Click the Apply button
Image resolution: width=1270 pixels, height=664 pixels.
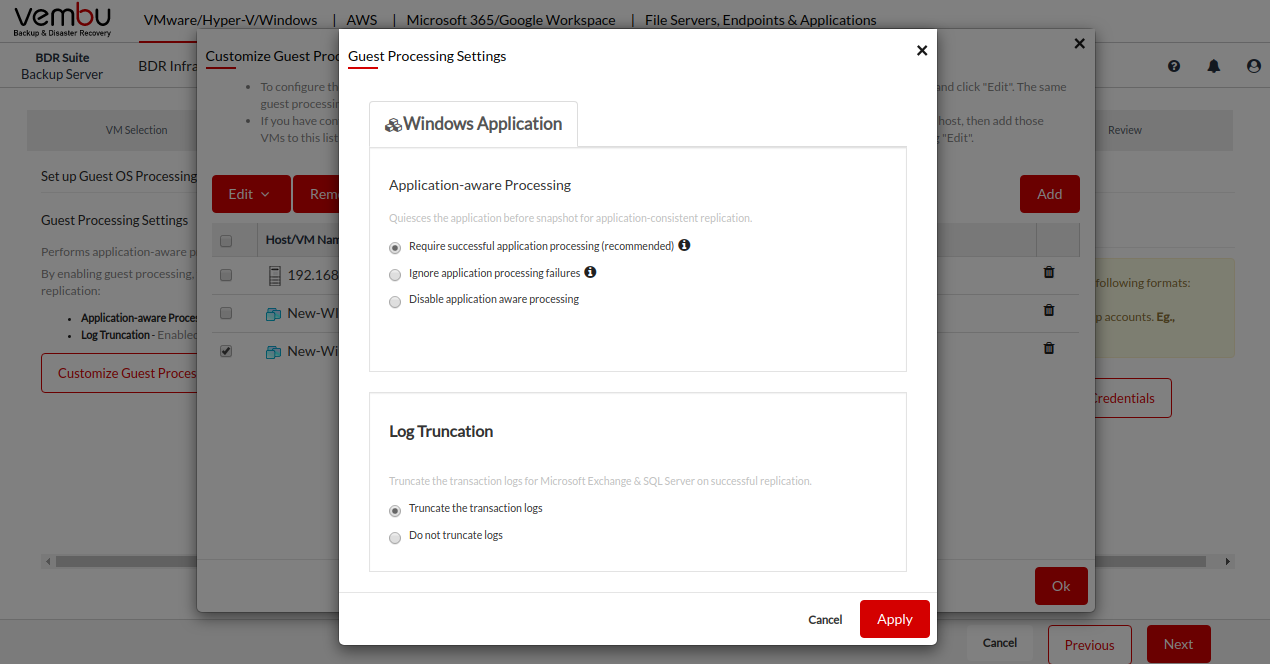(894, 619)
